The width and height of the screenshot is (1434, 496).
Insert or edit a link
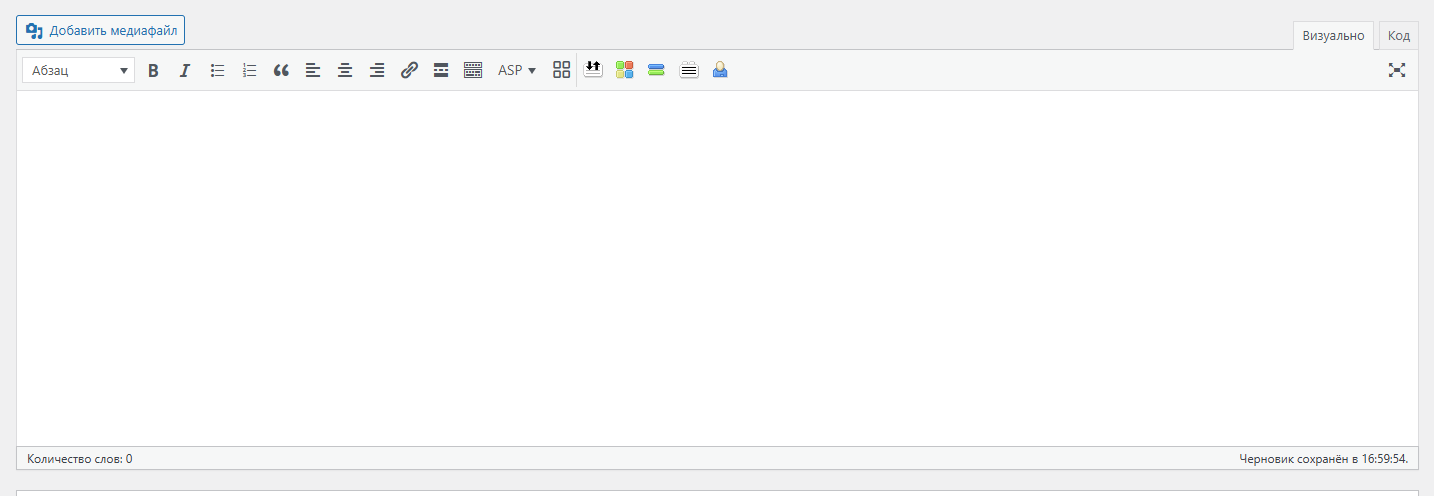409,70
